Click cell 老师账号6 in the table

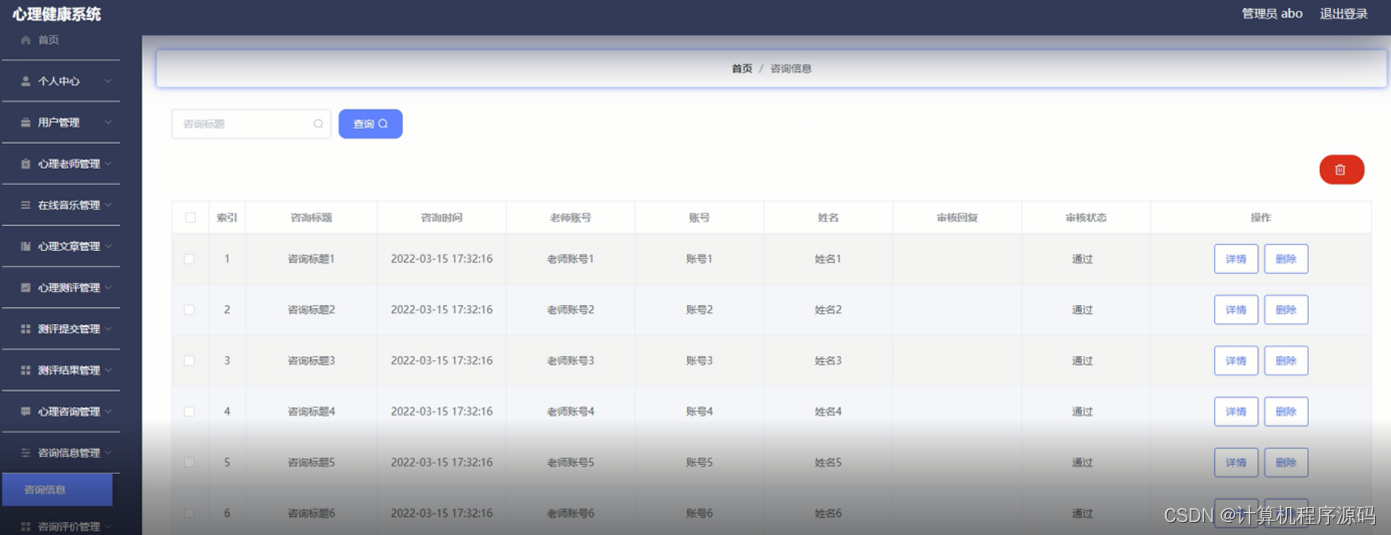[570, 513]
